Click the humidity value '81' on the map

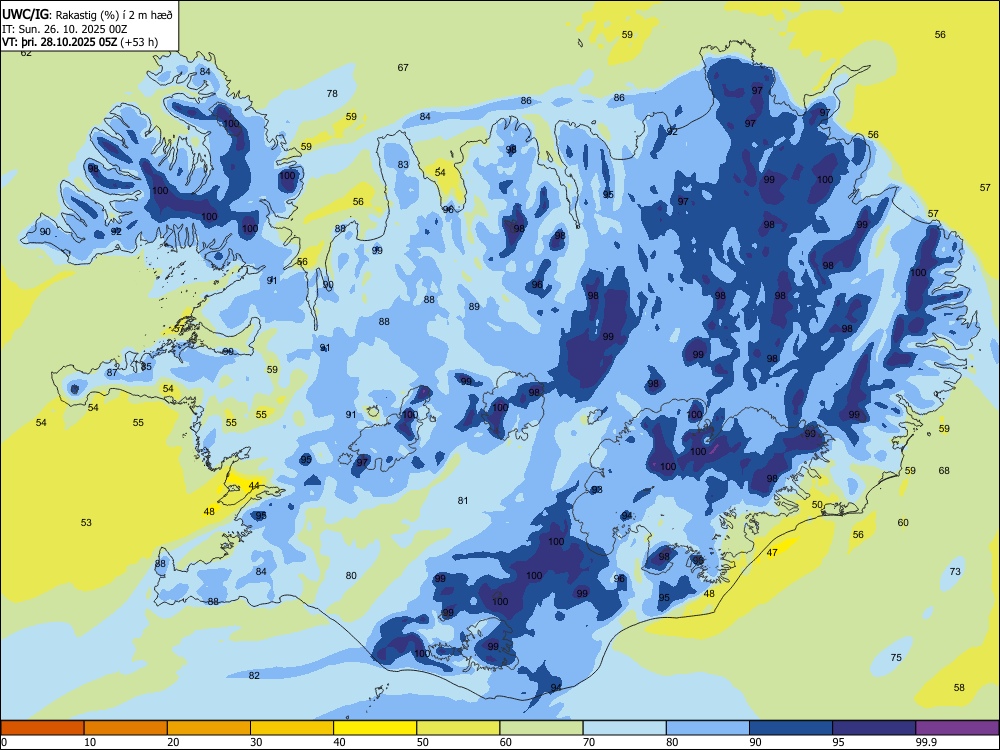pos(463,501)
